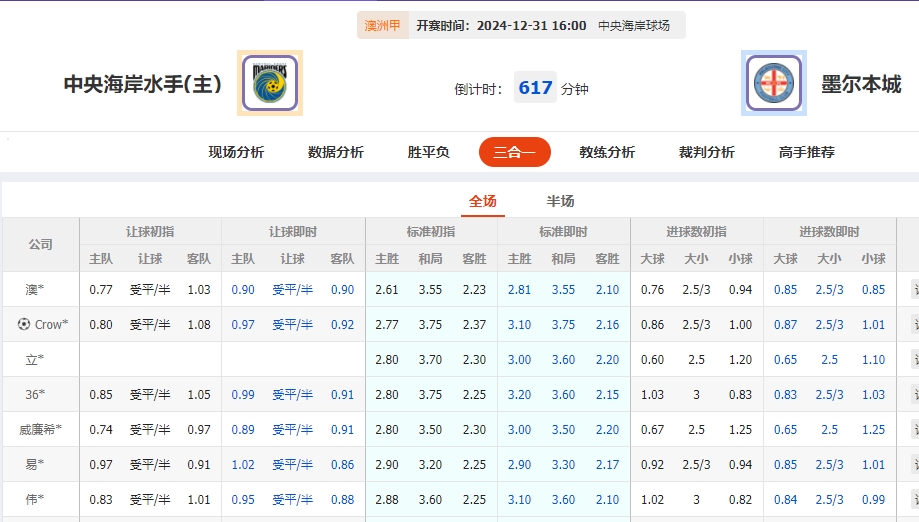
Task: Open the 威廉希* company row
Action: [x=40, y=430]
